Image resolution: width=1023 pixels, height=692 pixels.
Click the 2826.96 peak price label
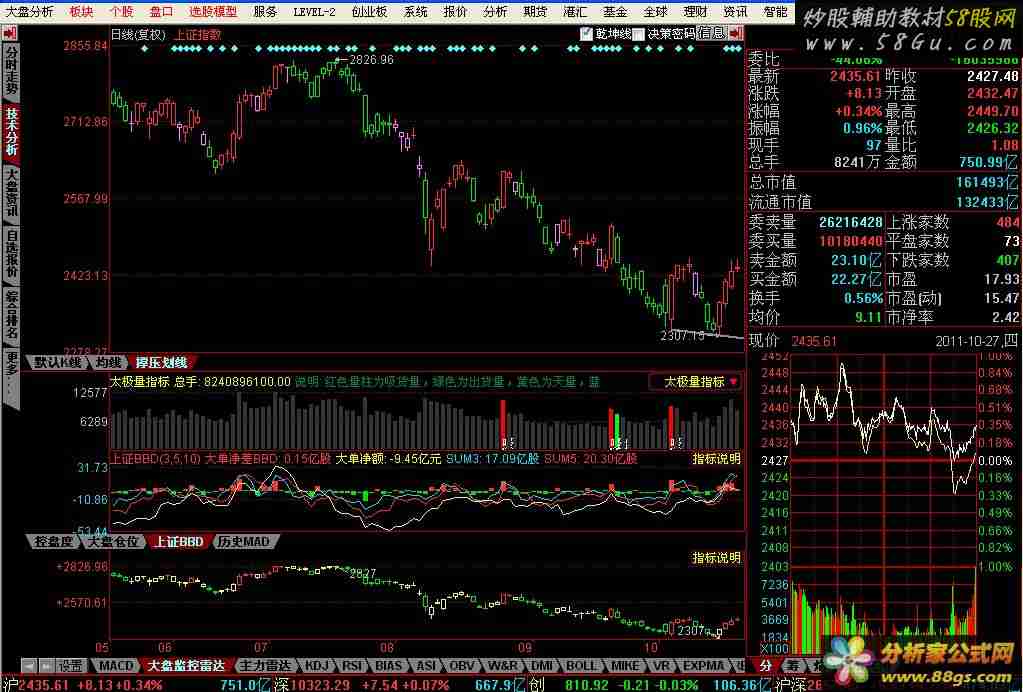click(x=371, y=60)
